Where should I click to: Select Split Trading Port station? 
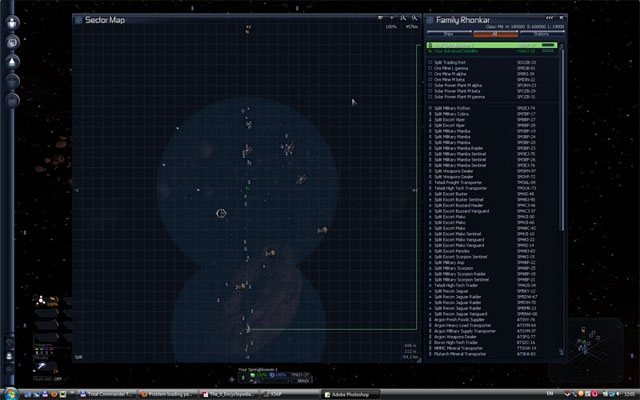pyautogui.click(x=492, y=62)
